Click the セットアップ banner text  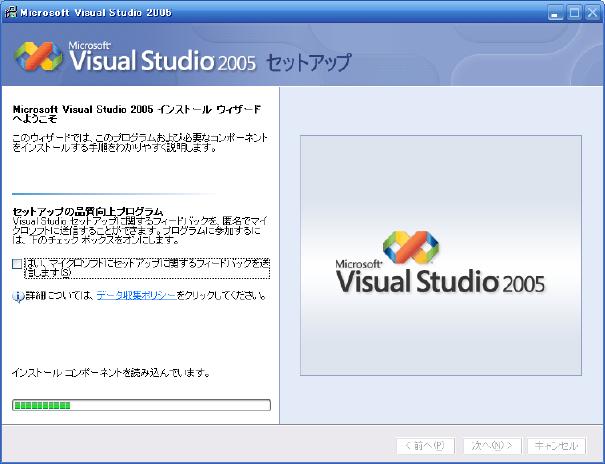pyautogui.click(x=309, y=62)
